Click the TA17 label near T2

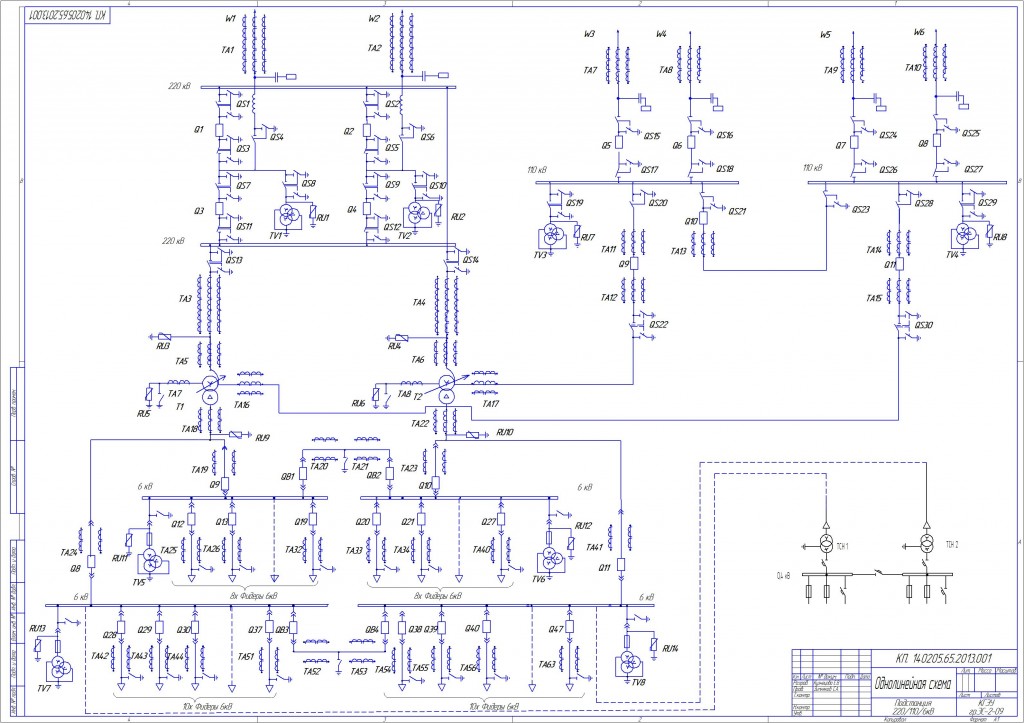tap(490, 404)
